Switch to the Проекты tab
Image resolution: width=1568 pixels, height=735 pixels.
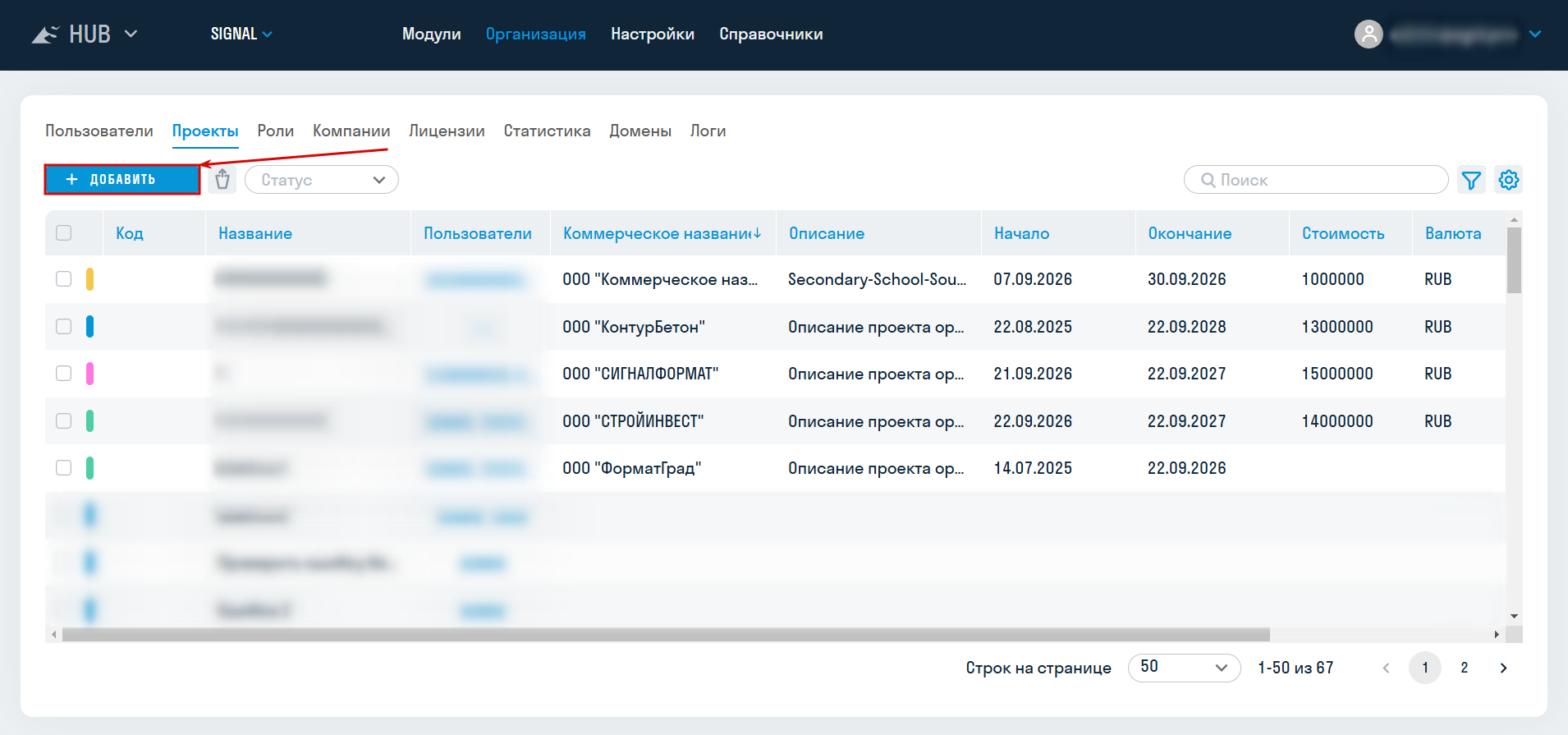click(205, 131)
